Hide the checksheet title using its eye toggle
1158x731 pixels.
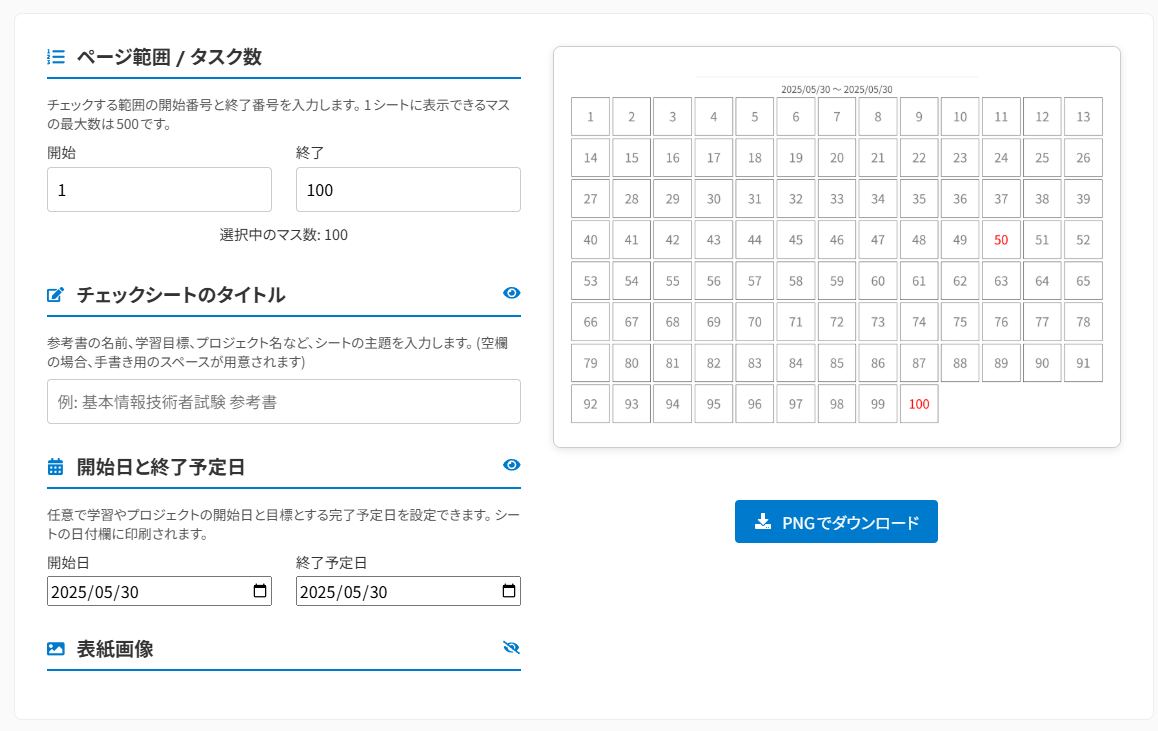tap(511, 293)
